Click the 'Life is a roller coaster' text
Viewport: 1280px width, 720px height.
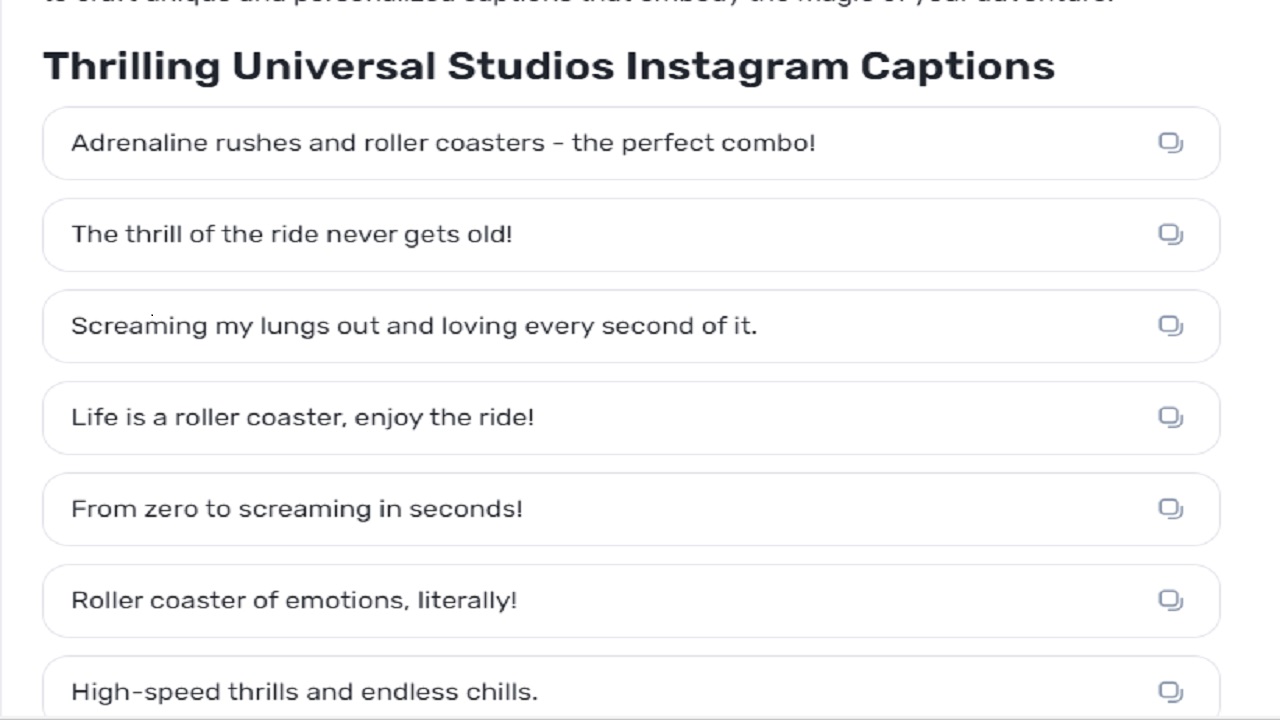[302, 417]
